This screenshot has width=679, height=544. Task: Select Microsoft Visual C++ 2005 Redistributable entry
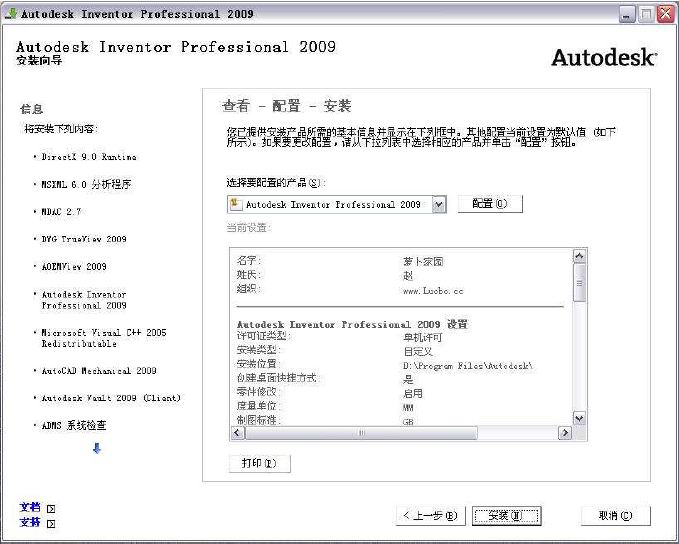coord(103,338)
